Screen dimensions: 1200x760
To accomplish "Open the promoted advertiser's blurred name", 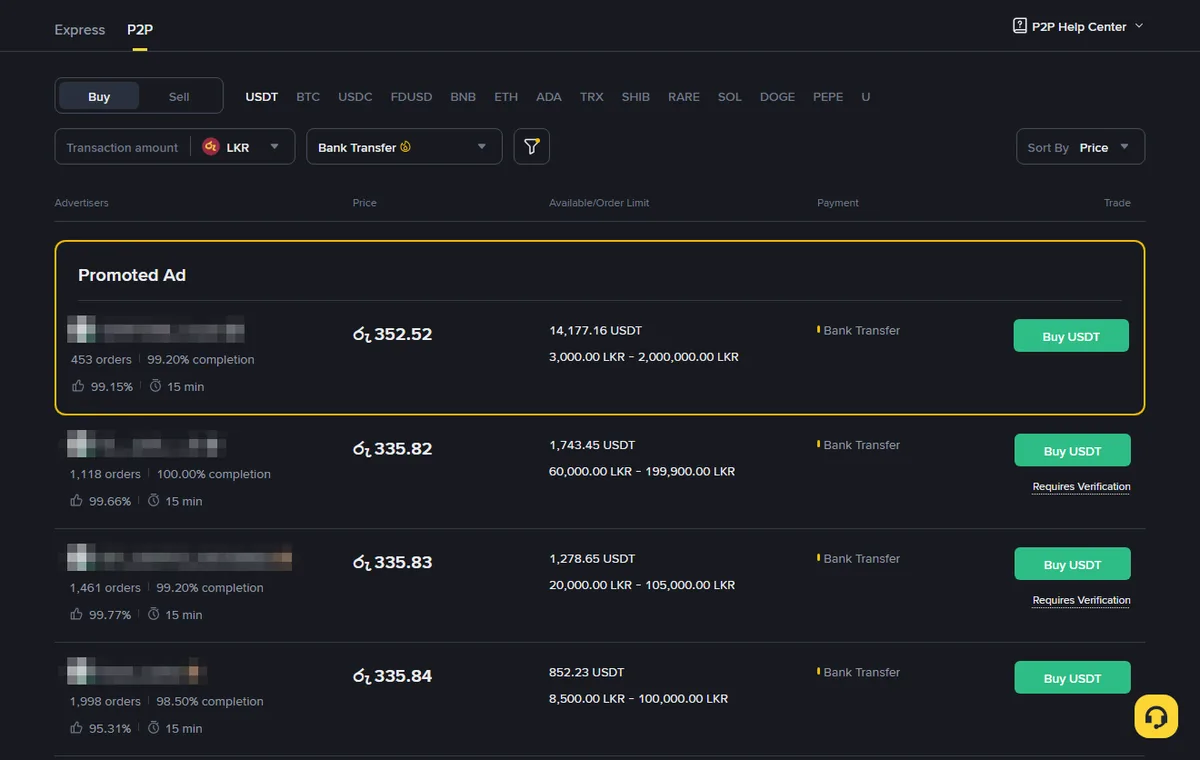I will tap(156, 329).
